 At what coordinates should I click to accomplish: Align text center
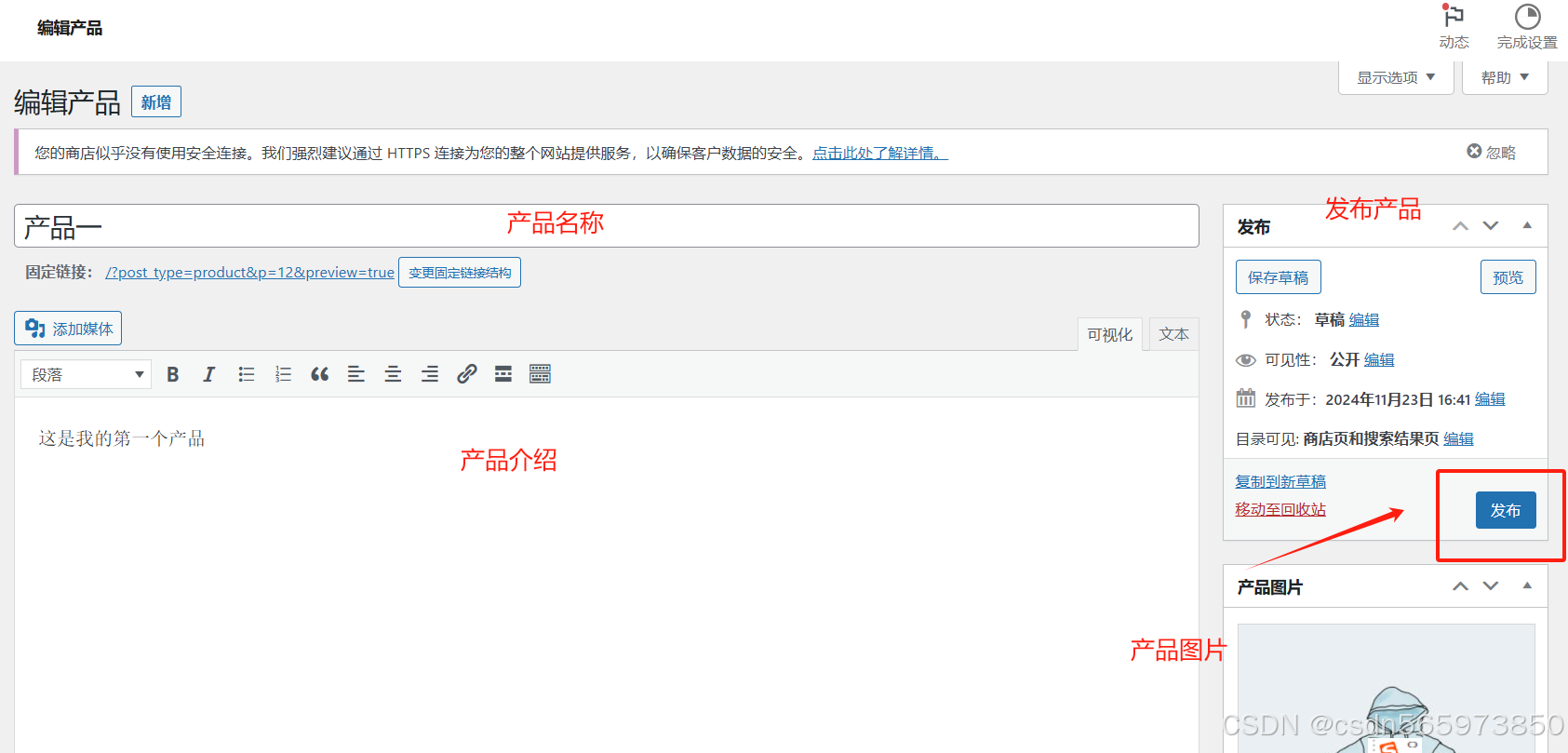[x=393, y=374]
